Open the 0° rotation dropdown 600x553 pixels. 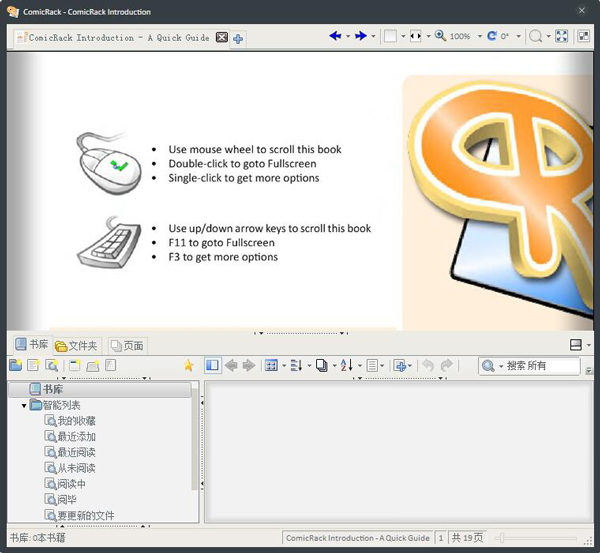tap(518, 36)
